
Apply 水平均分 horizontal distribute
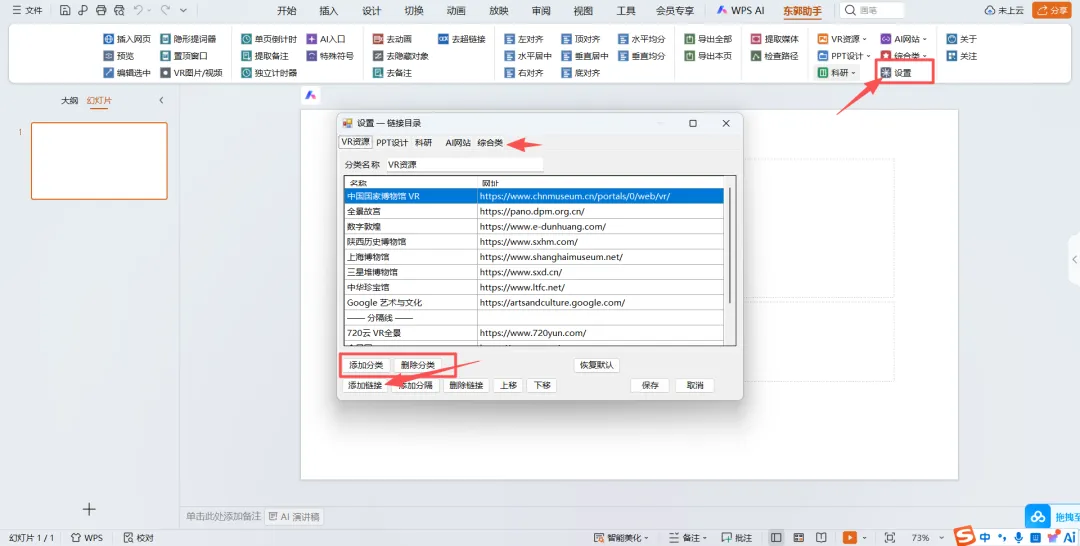point(642,39)
